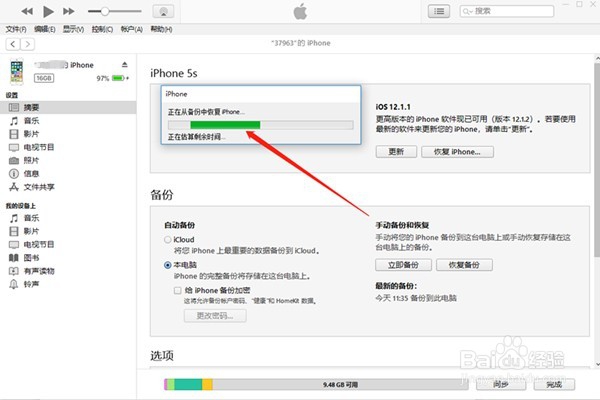Select 摘要 in the settings sidebar

(x=68, y=108)
